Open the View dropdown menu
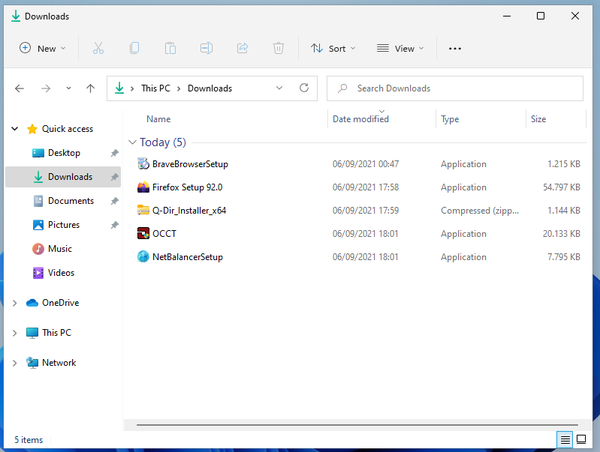Image resolution: width=600 pixels, height=452 pixels. pos(400,48)
